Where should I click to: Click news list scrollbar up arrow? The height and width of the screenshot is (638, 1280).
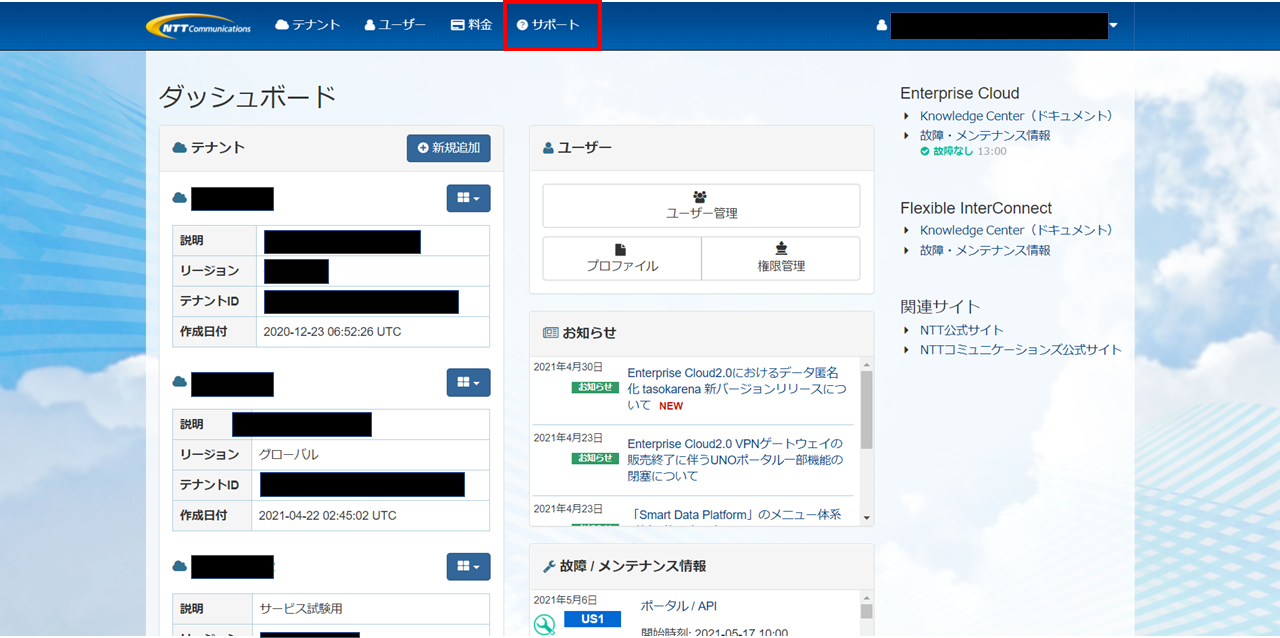pyautogui.click(x=866, y=363)
